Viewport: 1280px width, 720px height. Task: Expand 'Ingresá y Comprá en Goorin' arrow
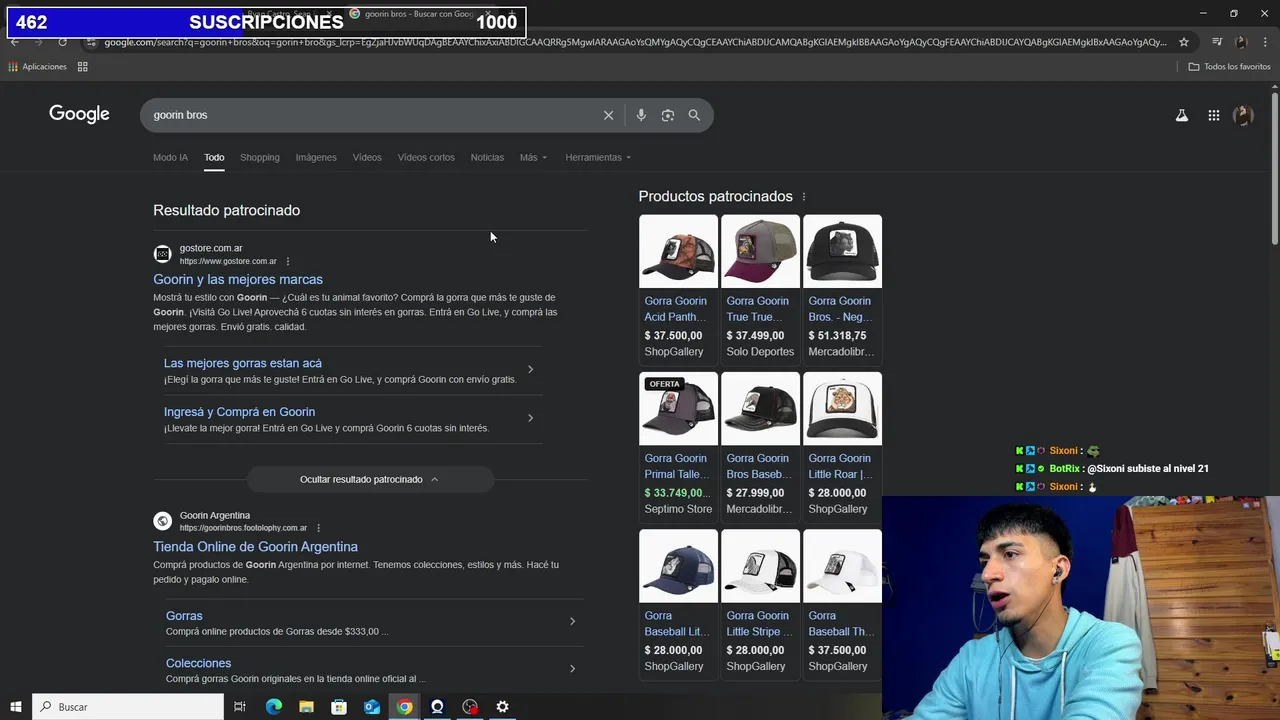(530, 418)
